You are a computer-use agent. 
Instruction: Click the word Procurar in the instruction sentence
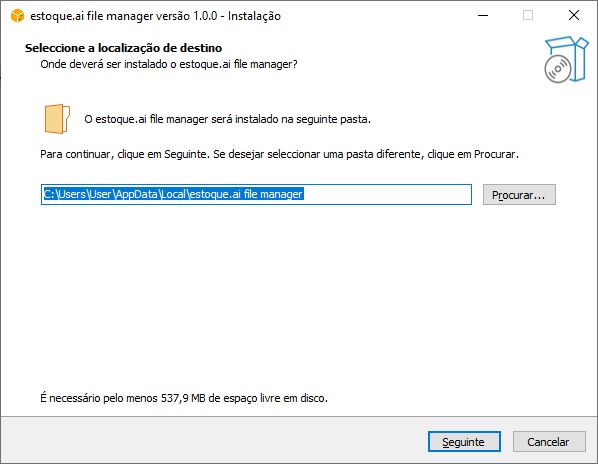tap(495, 154)
